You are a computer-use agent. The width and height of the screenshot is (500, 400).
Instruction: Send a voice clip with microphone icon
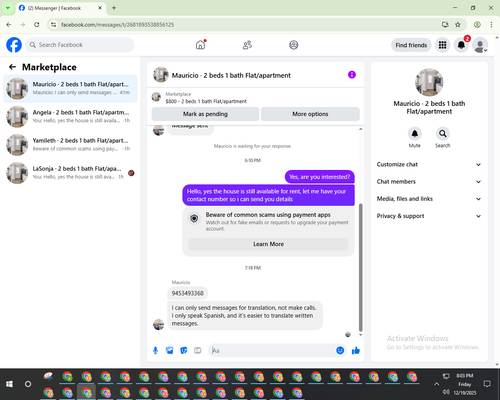click(155, 350)
